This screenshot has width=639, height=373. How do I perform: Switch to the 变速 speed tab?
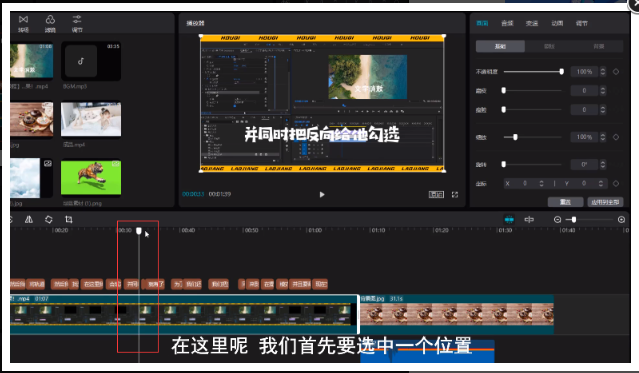tap(532, 23)
